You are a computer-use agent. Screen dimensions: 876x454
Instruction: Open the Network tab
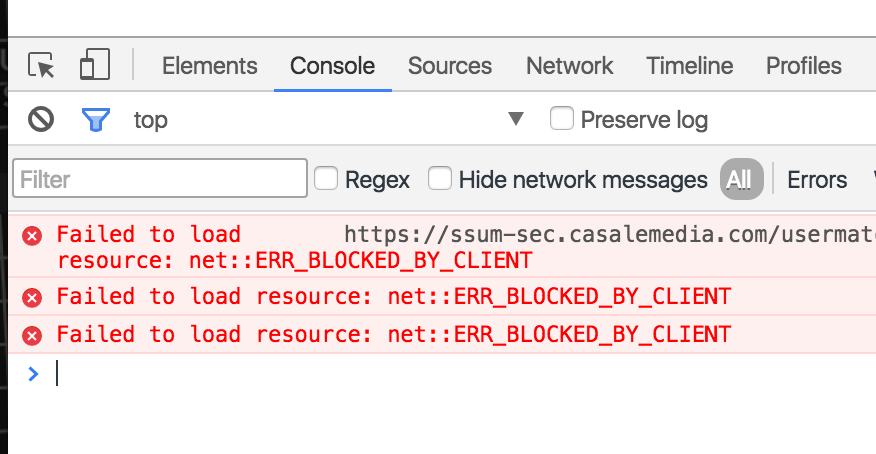(x=569, y=66)
